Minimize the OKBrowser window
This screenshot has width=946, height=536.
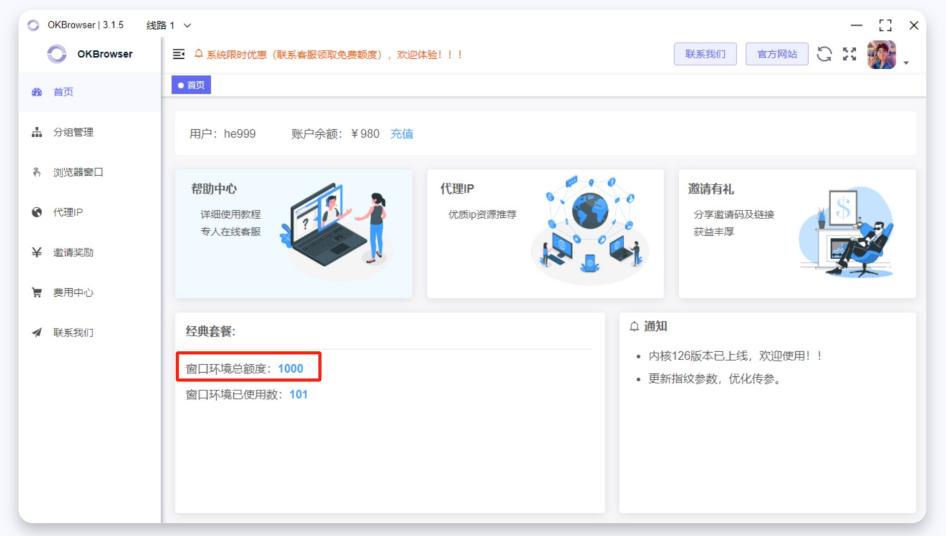(856, 25)
